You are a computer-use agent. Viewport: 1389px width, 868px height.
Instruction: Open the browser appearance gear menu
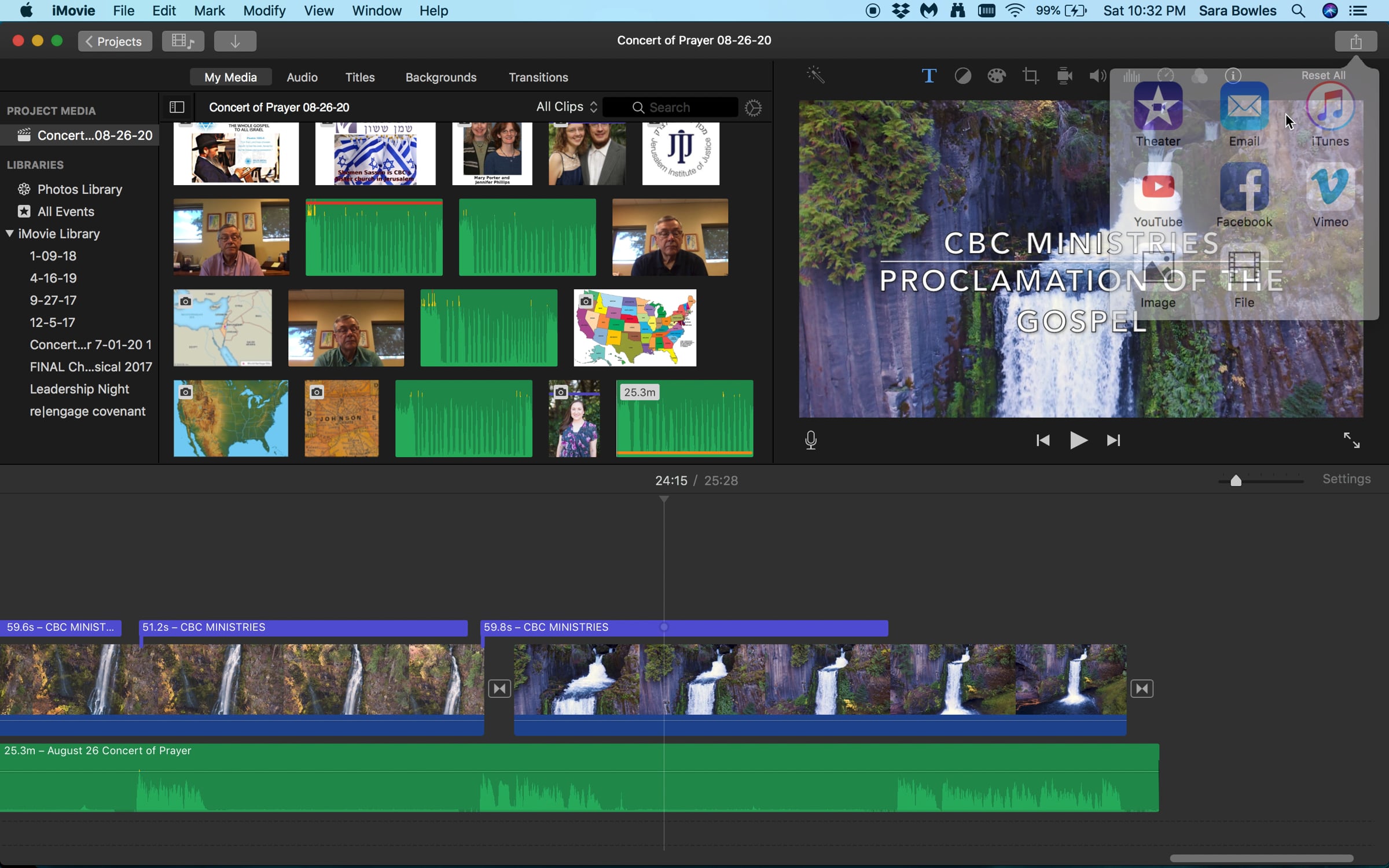point(753,108)
